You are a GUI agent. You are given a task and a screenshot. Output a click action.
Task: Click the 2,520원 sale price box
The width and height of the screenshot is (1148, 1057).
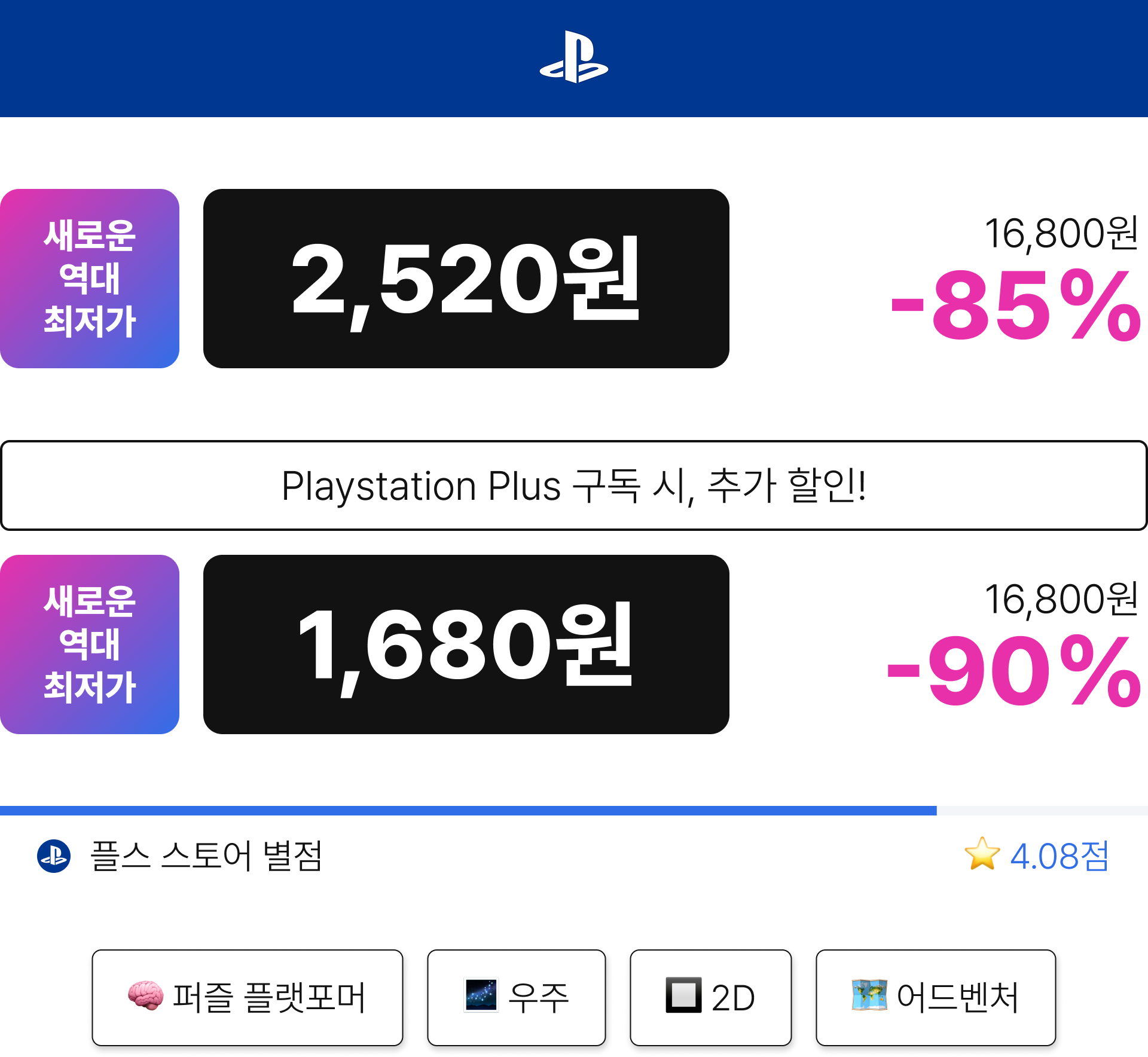(x=466, y=279)
